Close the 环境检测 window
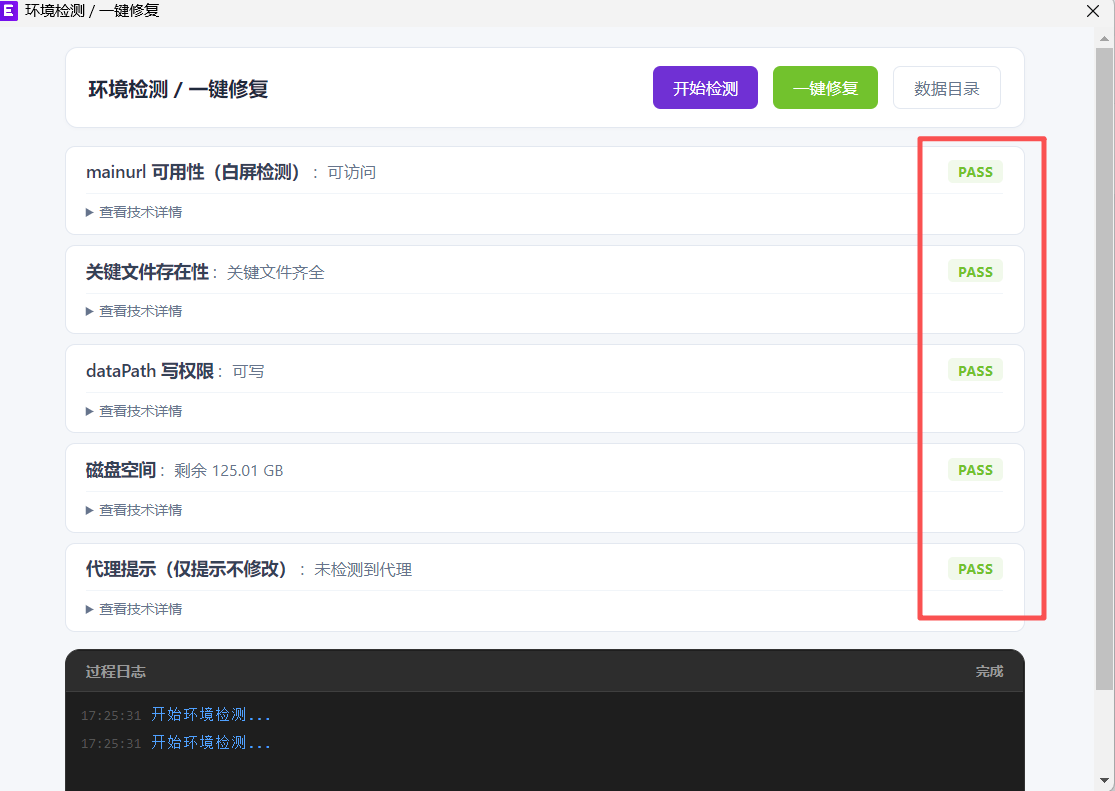This screenshot has height=791, width=1115. click(x=1092, y=11)
